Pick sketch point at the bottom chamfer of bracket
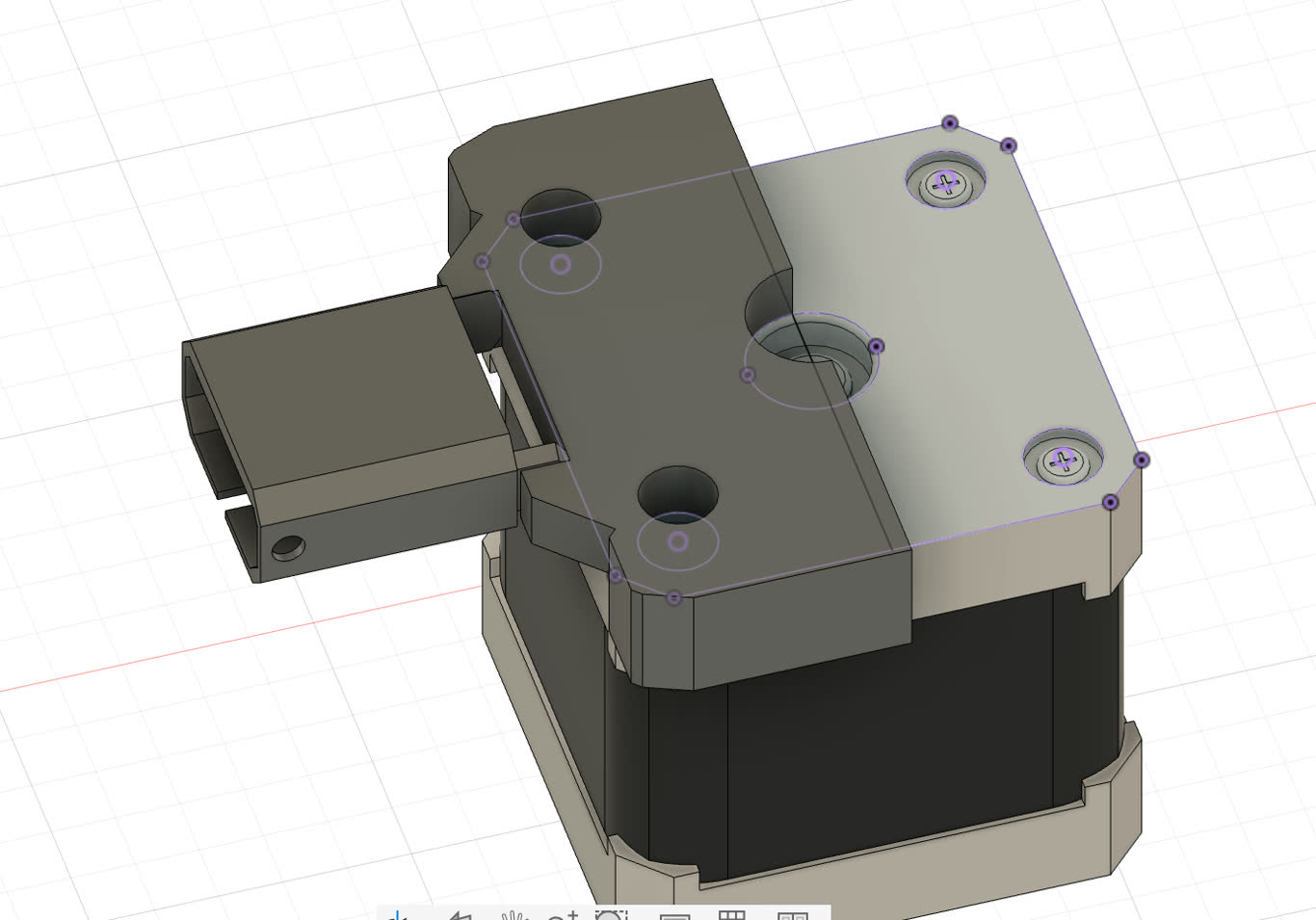 [673, 598]
